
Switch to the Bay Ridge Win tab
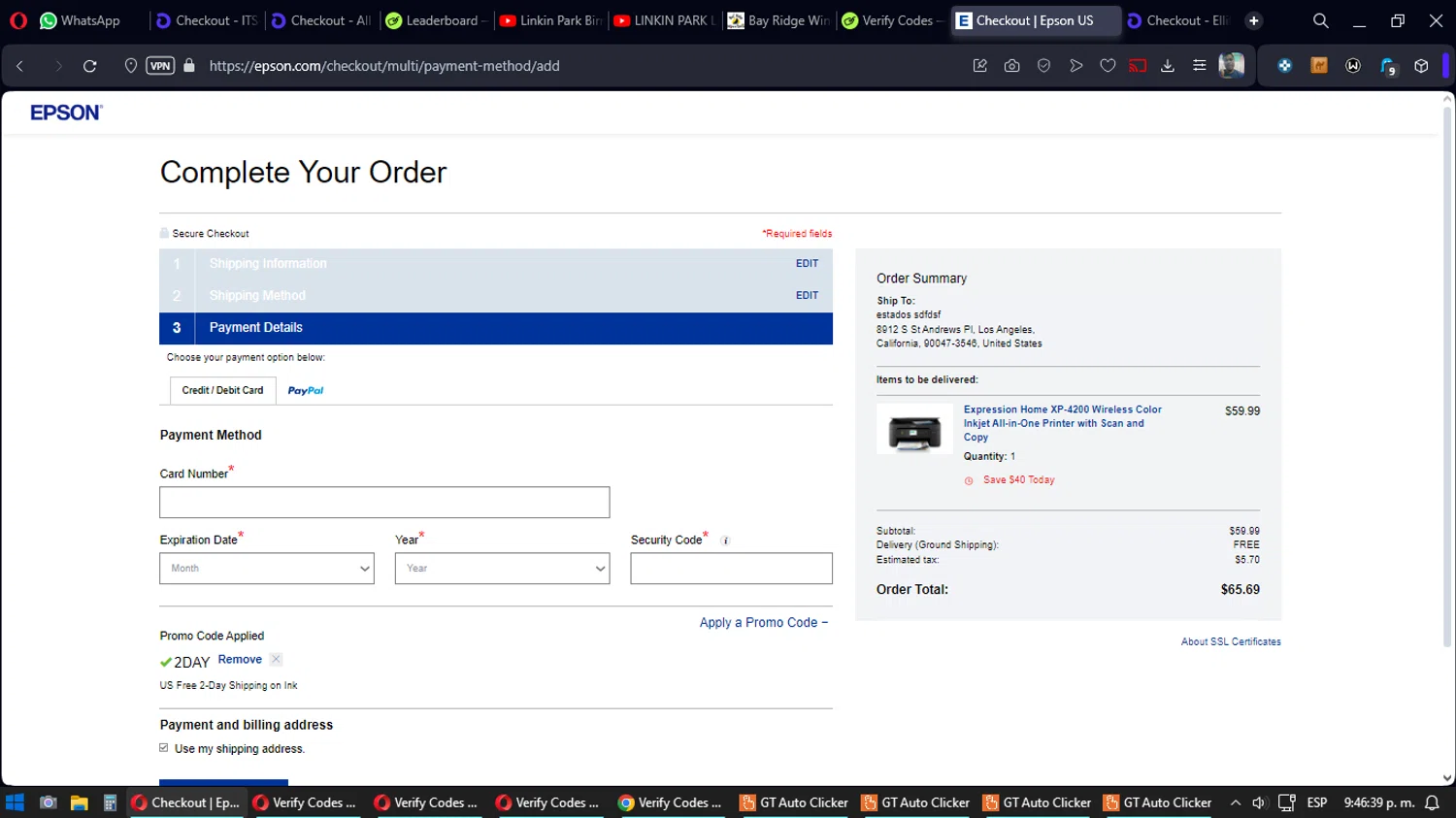click(779, 20)
